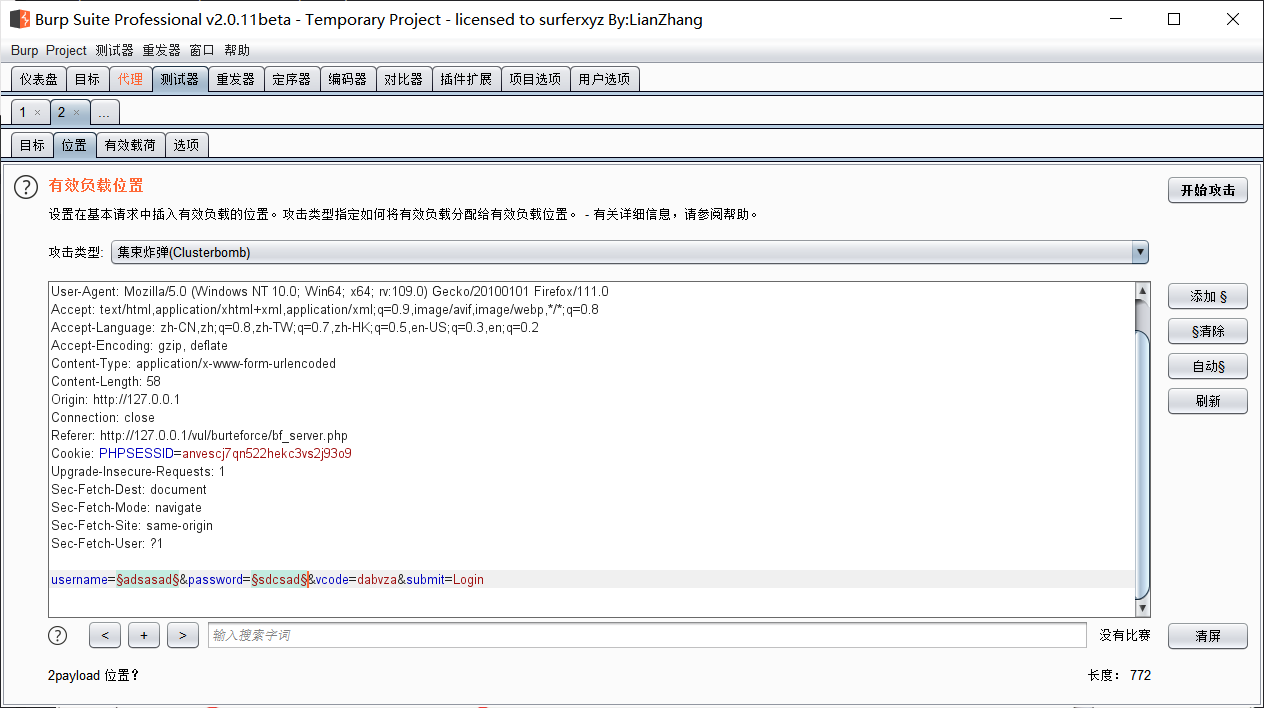Switch to the 有效载荷 sub-tab
Viewport: 1264px width, 708px height.
[130, 145]
